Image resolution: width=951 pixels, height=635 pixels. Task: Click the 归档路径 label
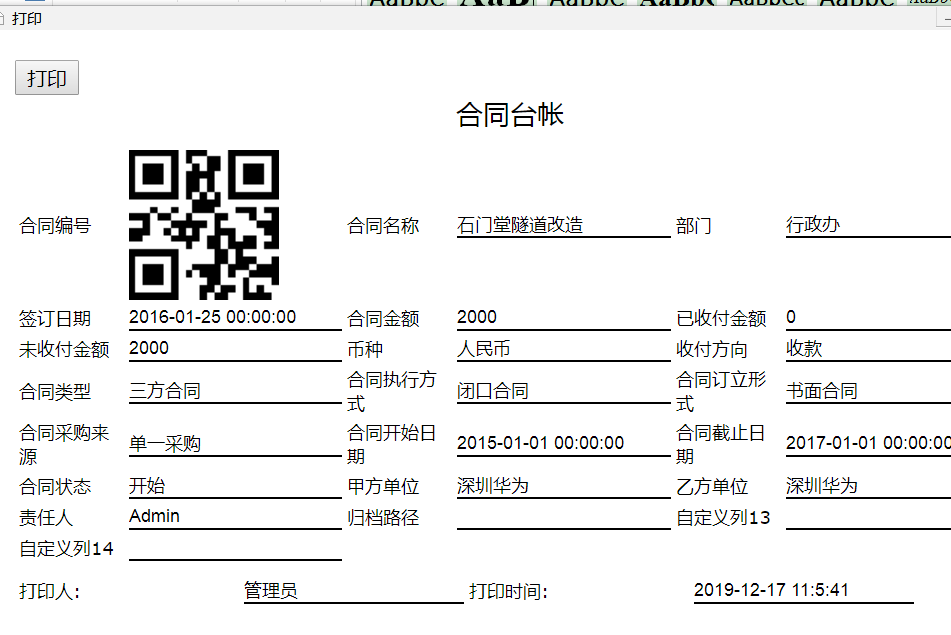coord(383,517)
